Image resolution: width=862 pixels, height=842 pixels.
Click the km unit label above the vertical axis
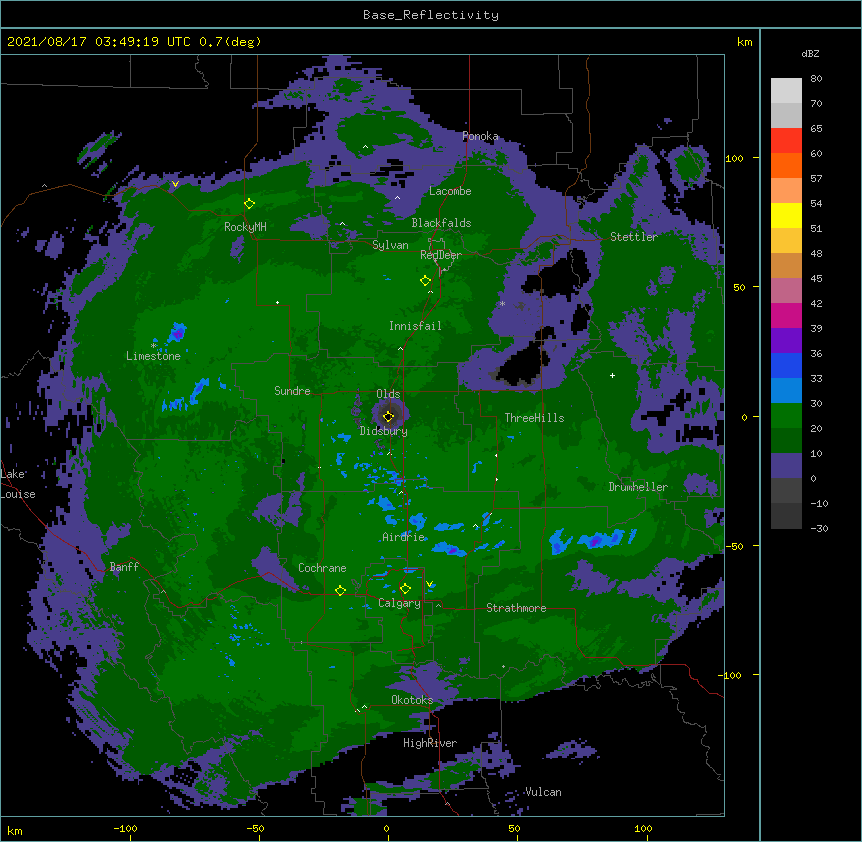point(745,42)
